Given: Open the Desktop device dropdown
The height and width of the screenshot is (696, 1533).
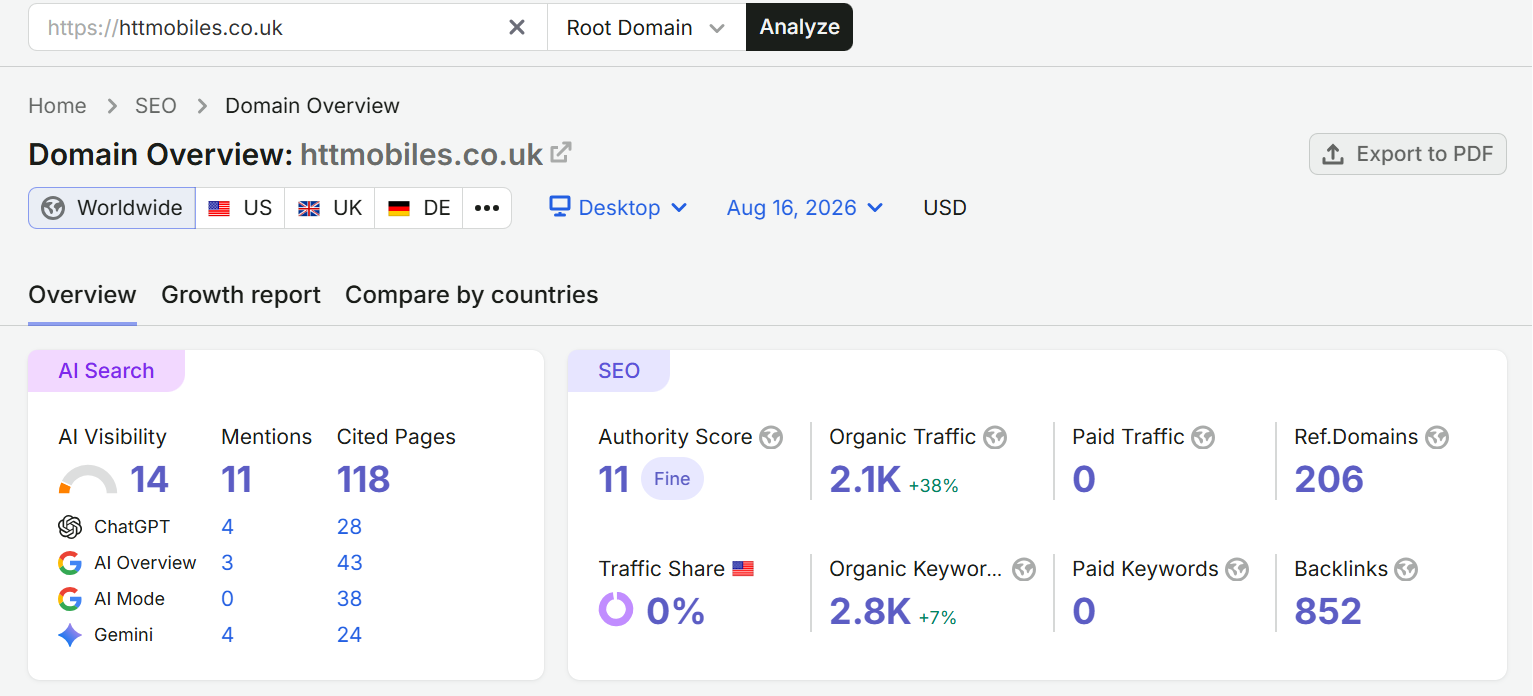Looking at the screenshot, I should point(618,208).
